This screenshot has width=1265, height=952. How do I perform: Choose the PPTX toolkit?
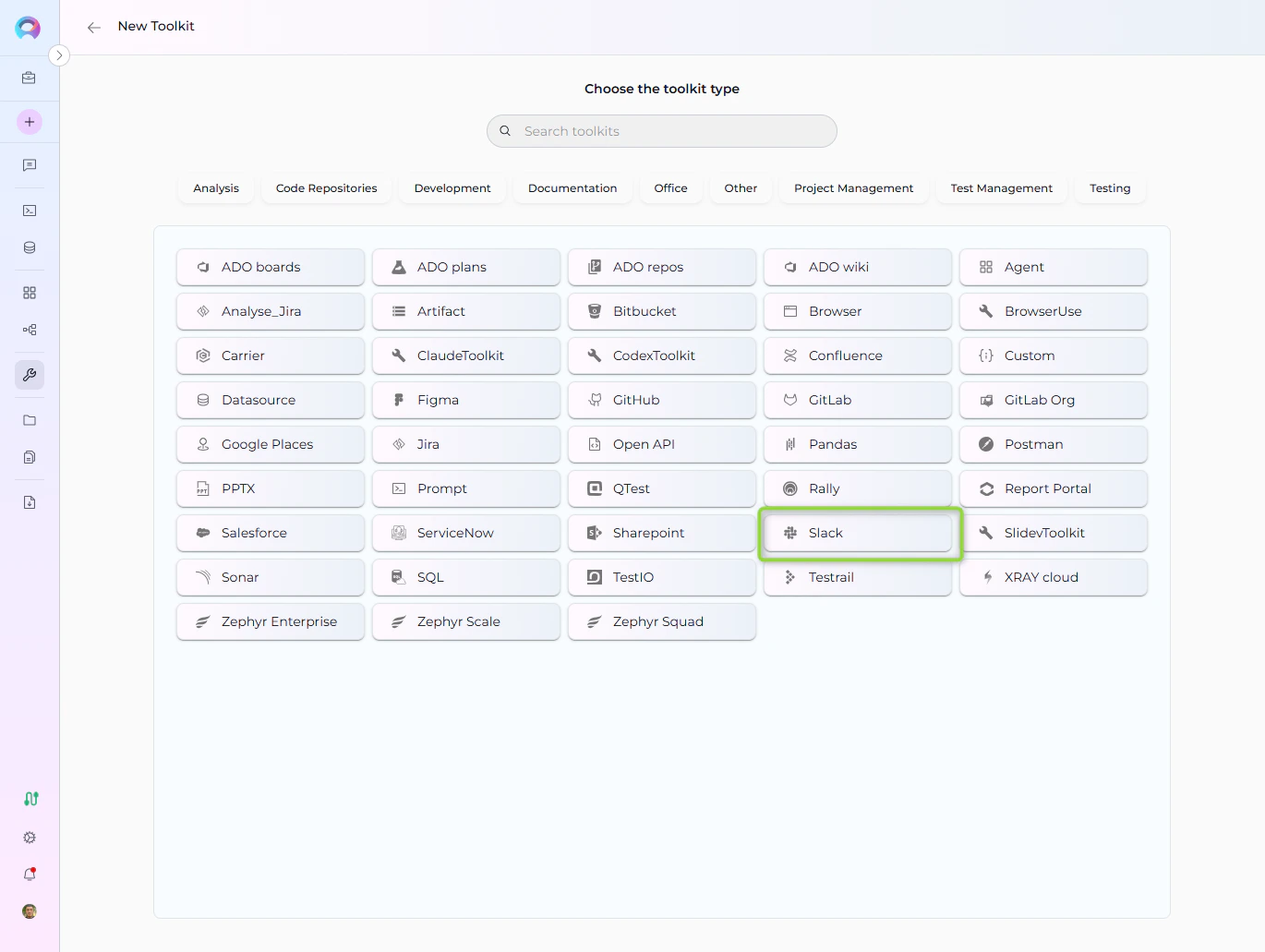(271, 488)
